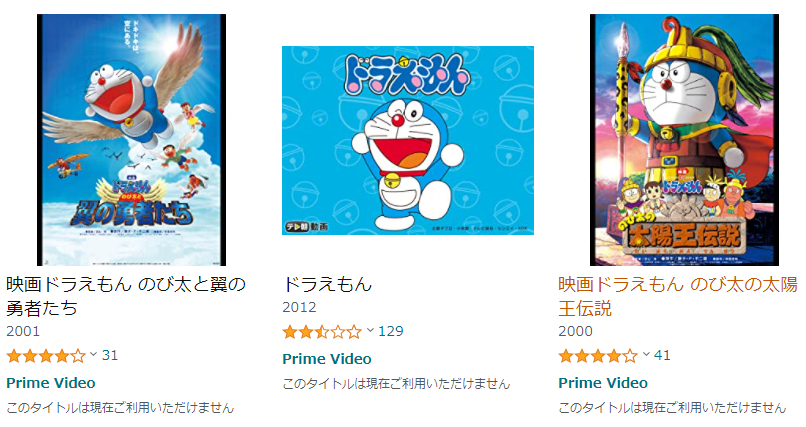Image resolution: width=806 pixels, height=427 pixels.
Task: Click Prime Video under ドラえもん 2012
Action: pyautogui.click(x=327, y=359)
